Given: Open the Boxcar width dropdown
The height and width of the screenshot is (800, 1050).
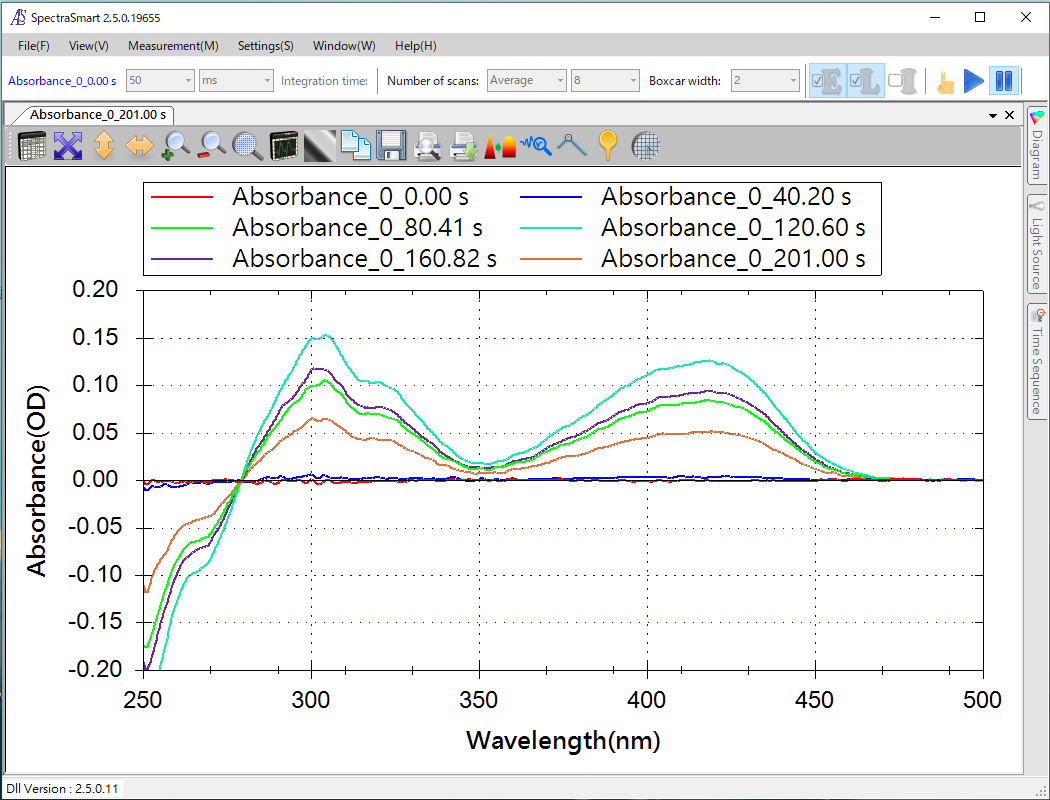Looking at the screenshot, I should click(765, 81).
